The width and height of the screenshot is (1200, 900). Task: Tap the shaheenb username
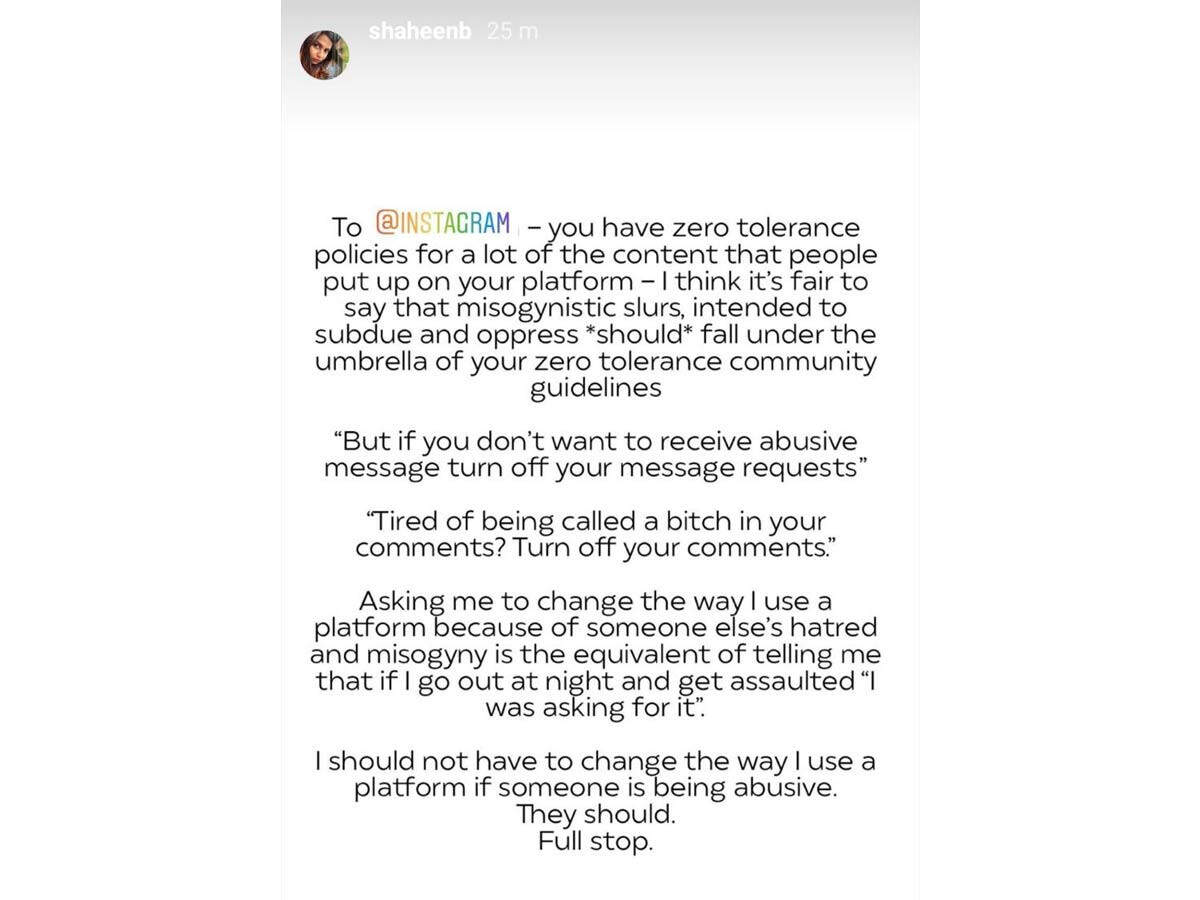422,31
